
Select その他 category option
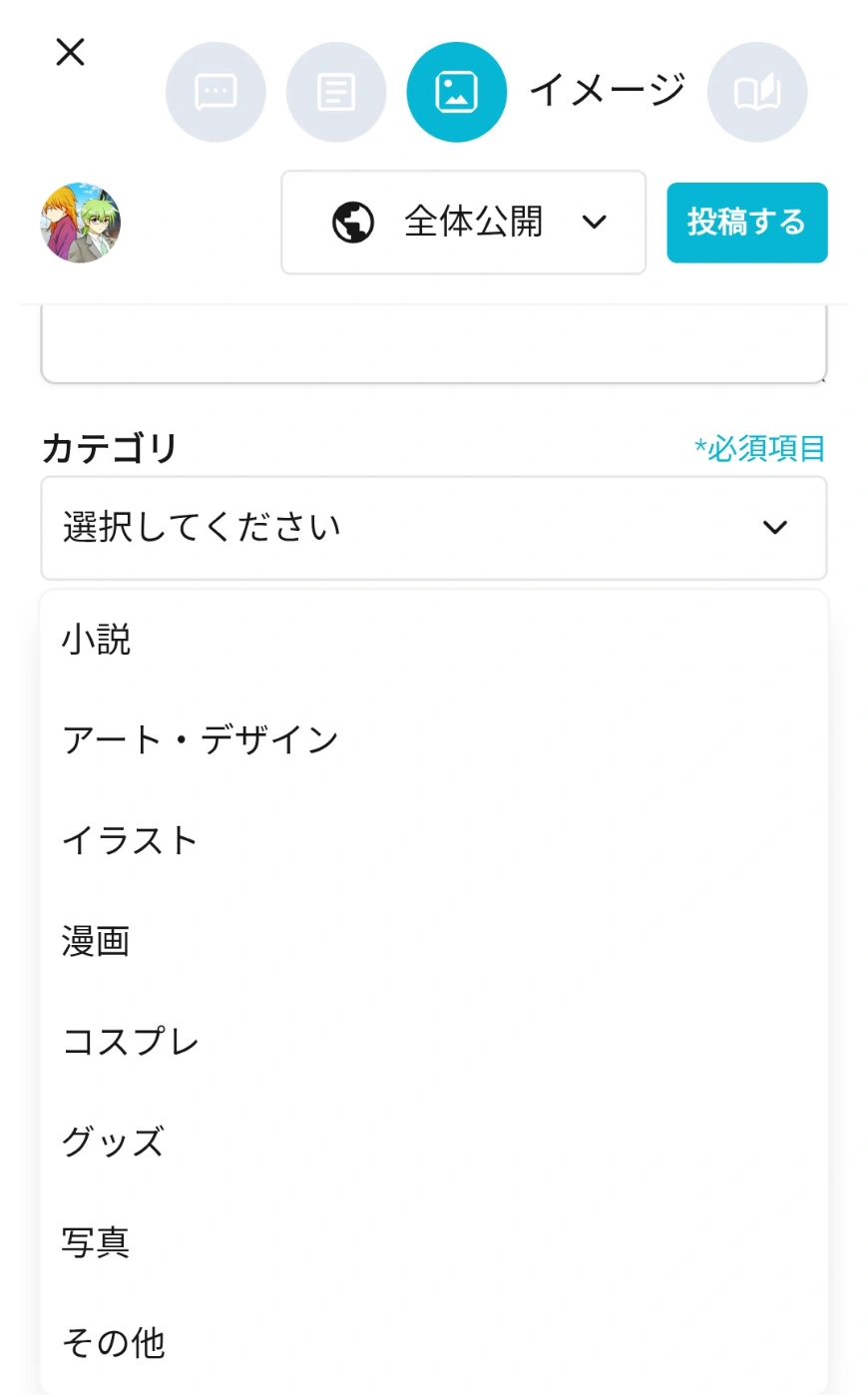[114, 1344]
